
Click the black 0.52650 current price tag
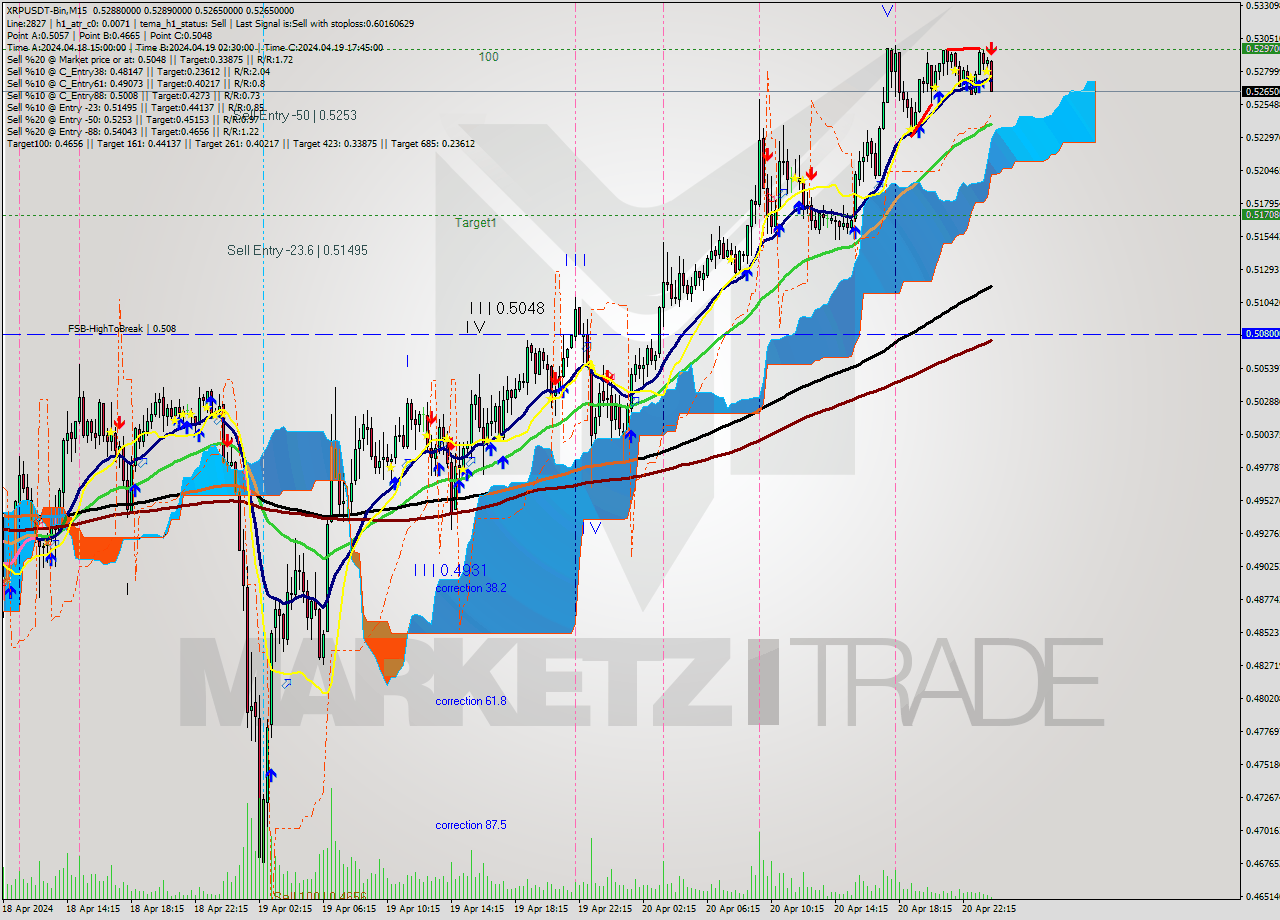coord(1260,91)
